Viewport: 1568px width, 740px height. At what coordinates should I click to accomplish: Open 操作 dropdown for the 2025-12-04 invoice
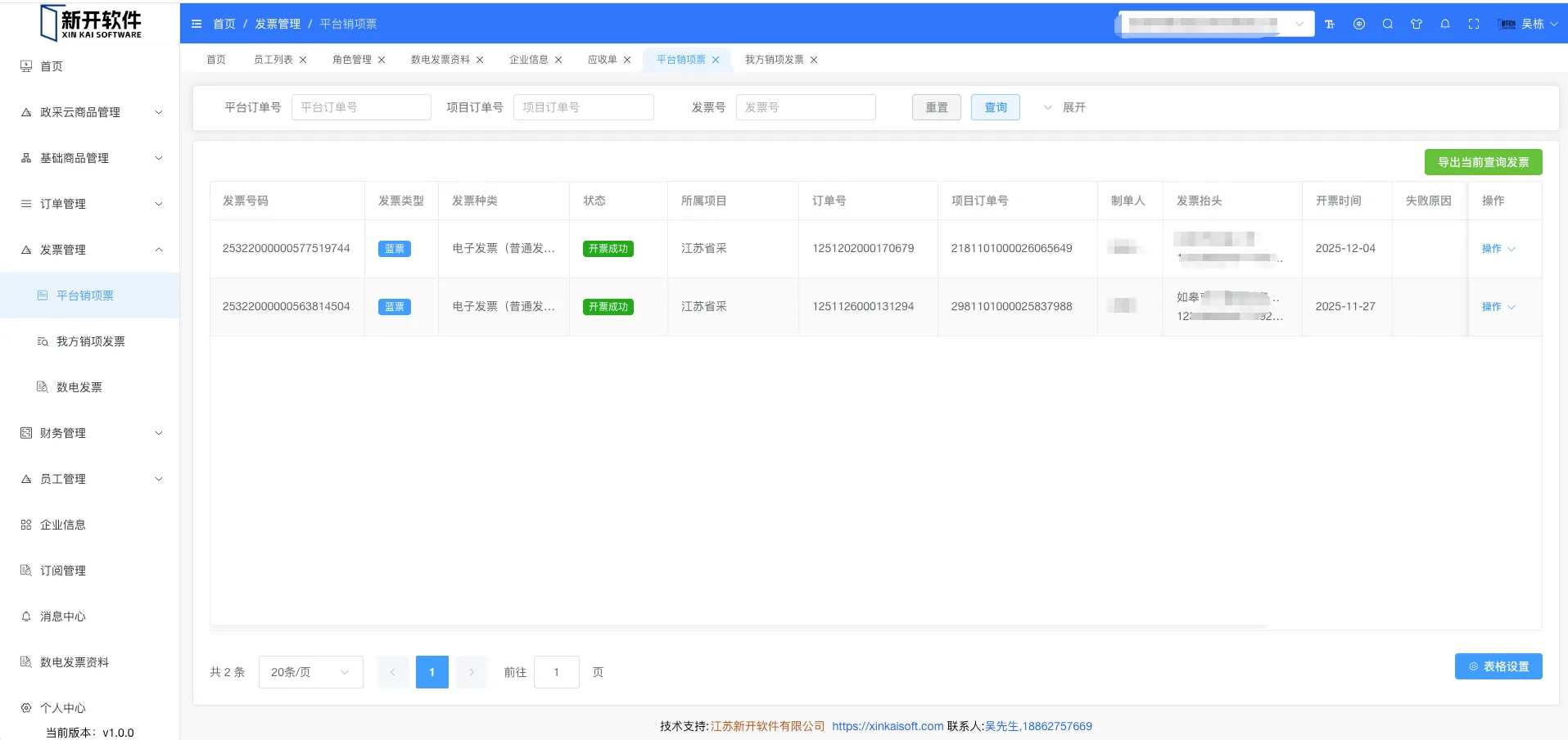pos(1498,249)
